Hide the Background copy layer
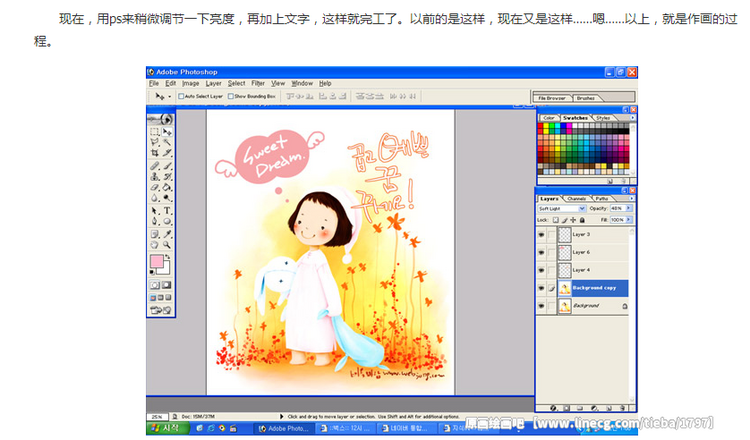This screenshot has height=440, width=750. click(x=541, y=288)
